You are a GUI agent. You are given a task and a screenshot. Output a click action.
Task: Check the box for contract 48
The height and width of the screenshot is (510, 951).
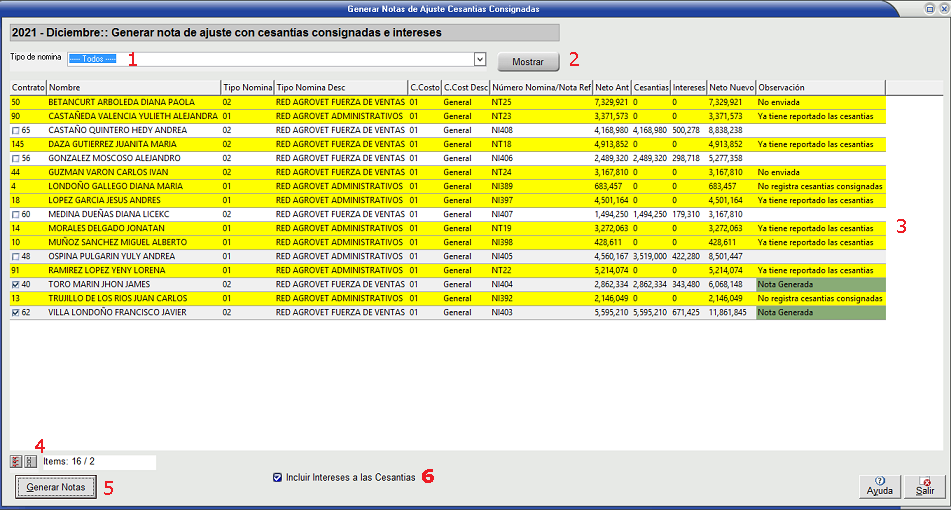15,256
